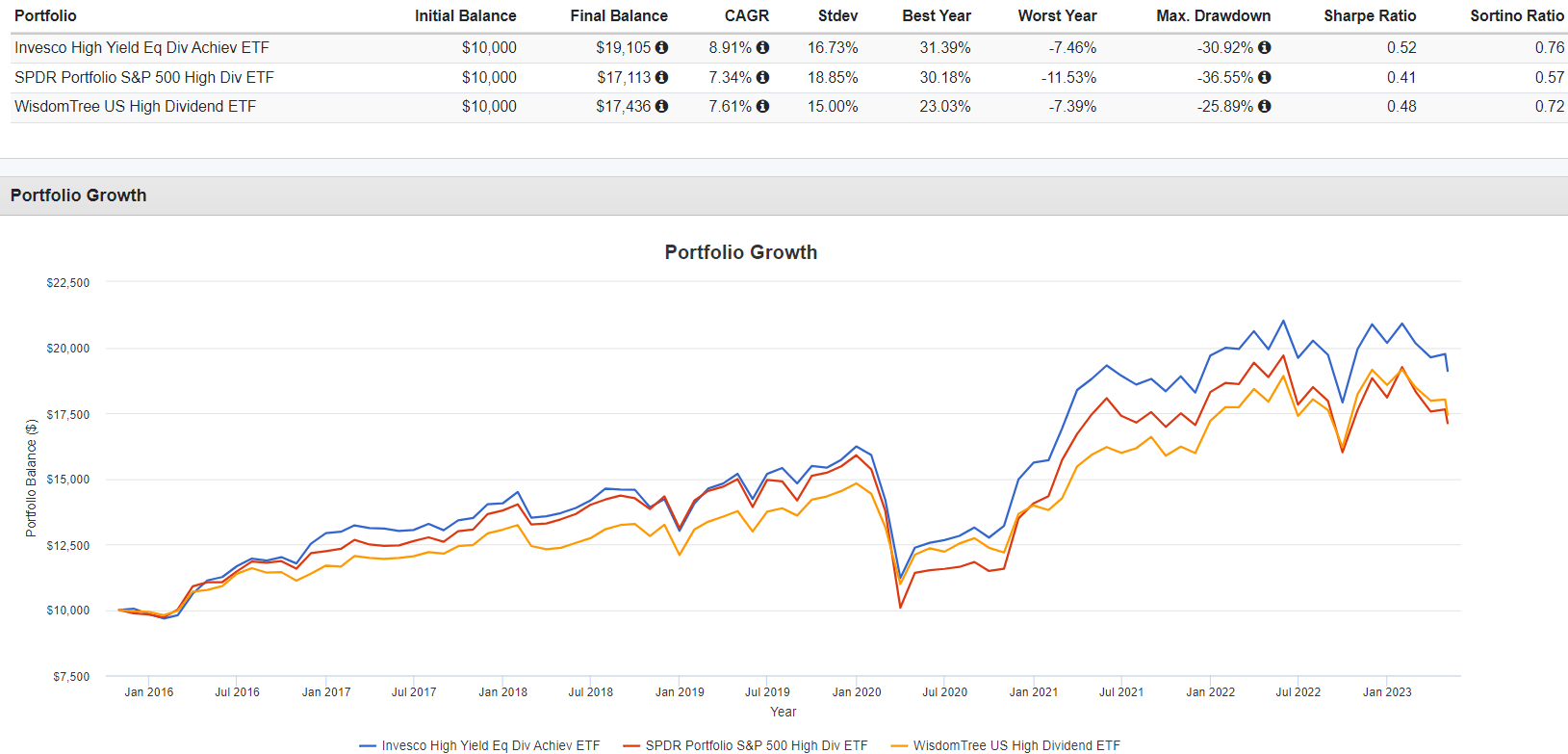Click the $7,500 y-axis label
1568x754 pixels.
[71, 677]
